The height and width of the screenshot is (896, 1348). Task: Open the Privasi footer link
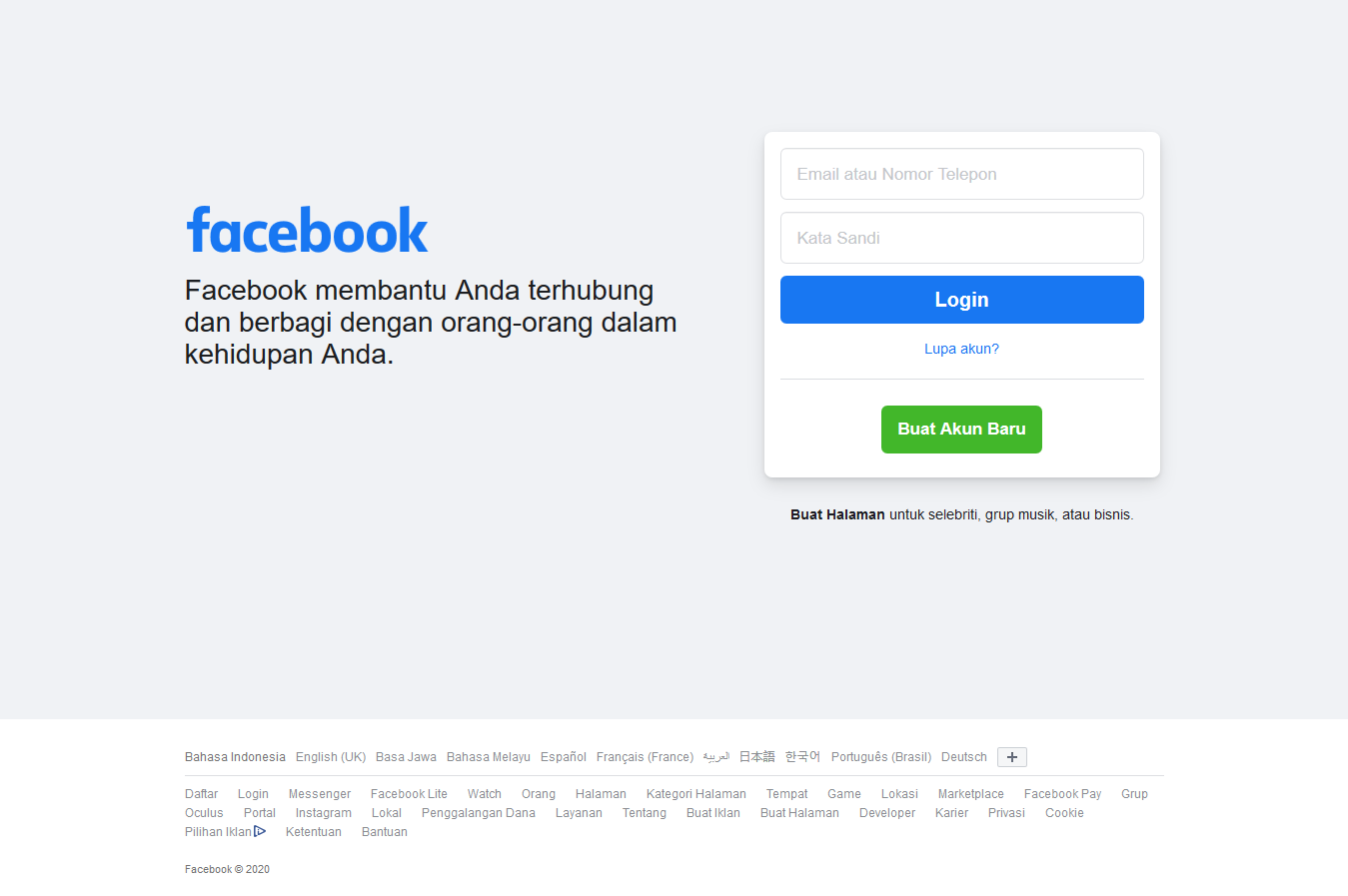tap(1006, 813)
